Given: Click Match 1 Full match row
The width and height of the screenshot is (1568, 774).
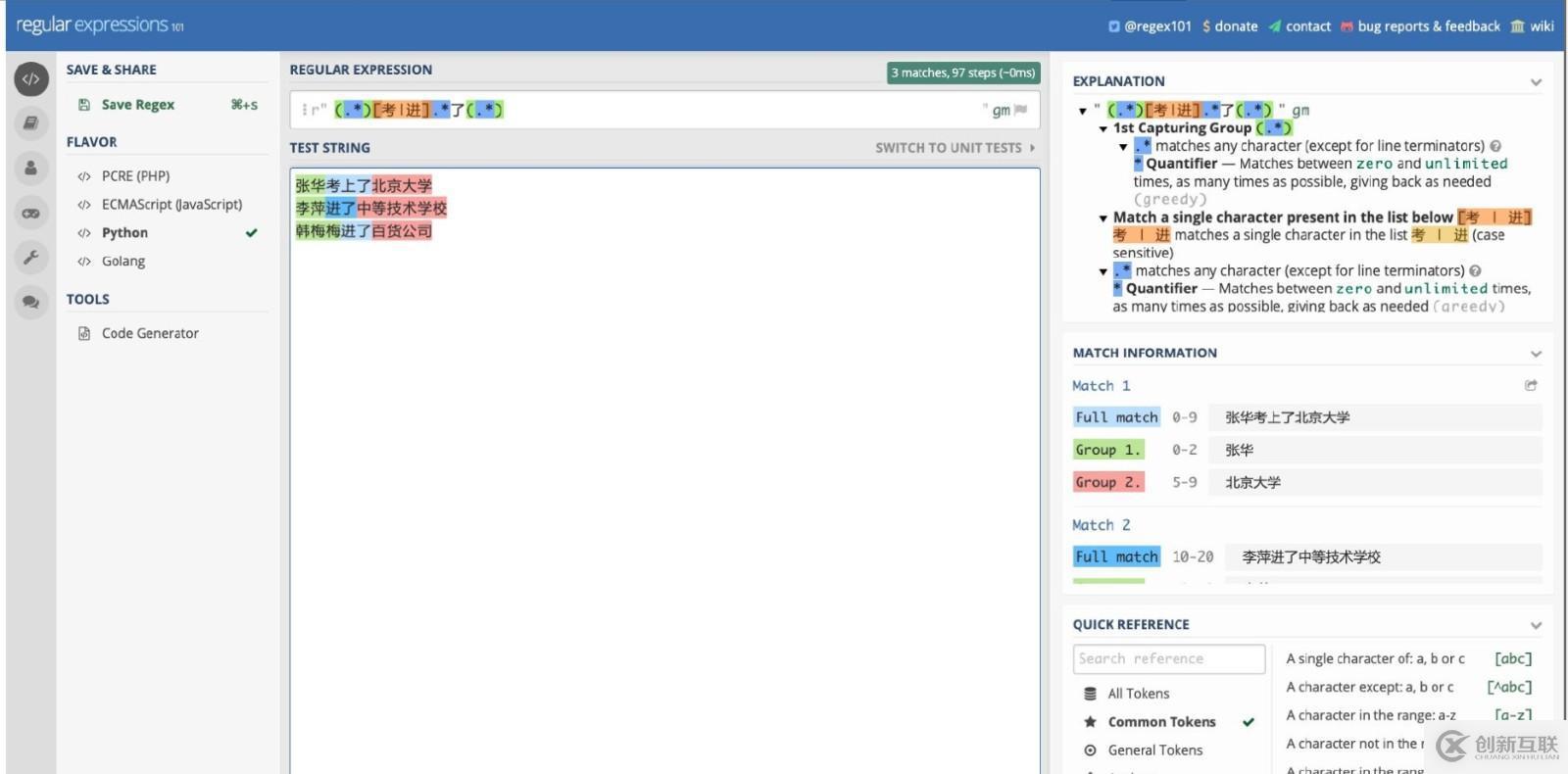Looking at the screenshot, I should pyautogui.click(x=1307, y=417).
